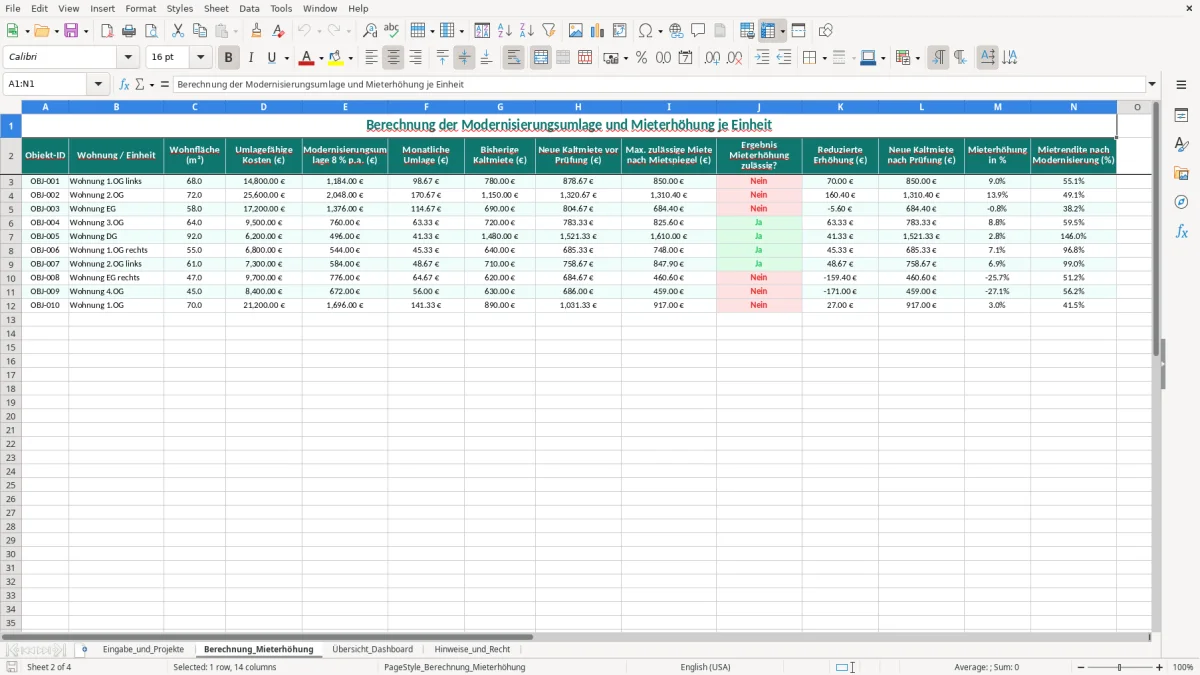Insert a hyperlink

coord(677,31)
